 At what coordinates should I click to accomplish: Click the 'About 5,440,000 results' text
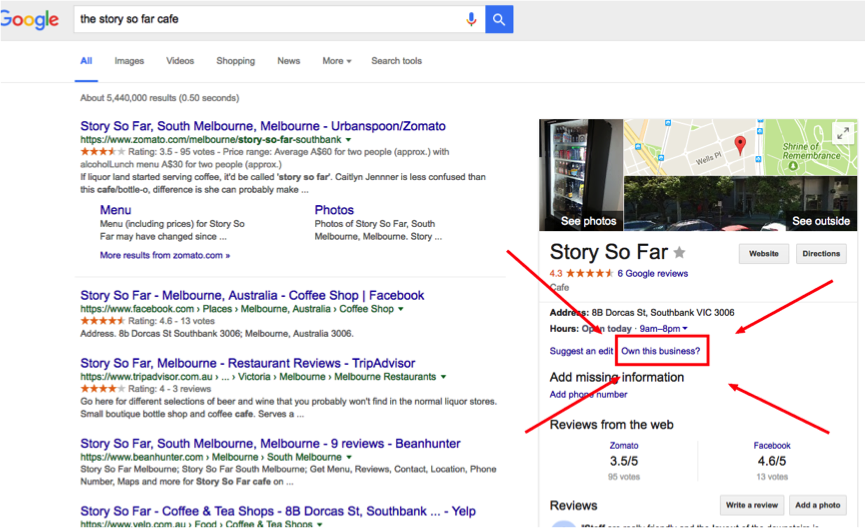click(x=160, y=98)
